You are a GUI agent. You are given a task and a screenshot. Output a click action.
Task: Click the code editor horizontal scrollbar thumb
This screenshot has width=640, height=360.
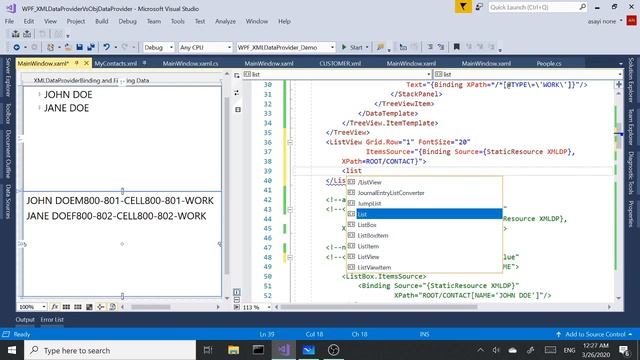379,307
